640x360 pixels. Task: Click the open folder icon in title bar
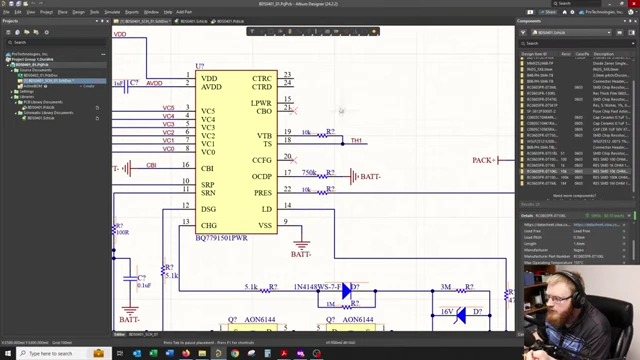click(x=25, y=4)
